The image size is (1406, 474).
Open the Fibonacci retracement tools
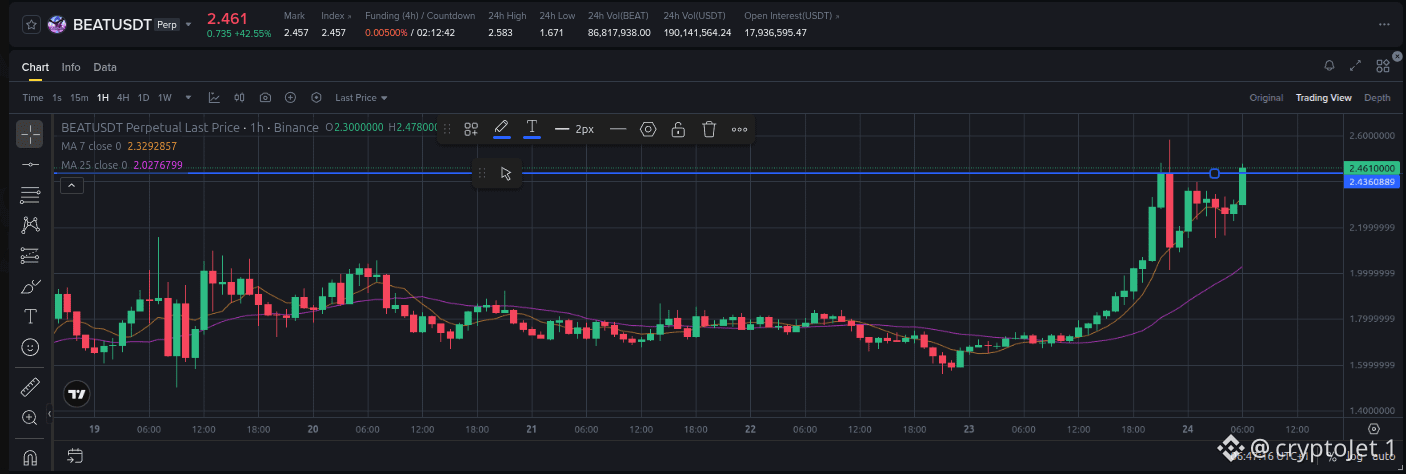30,195
